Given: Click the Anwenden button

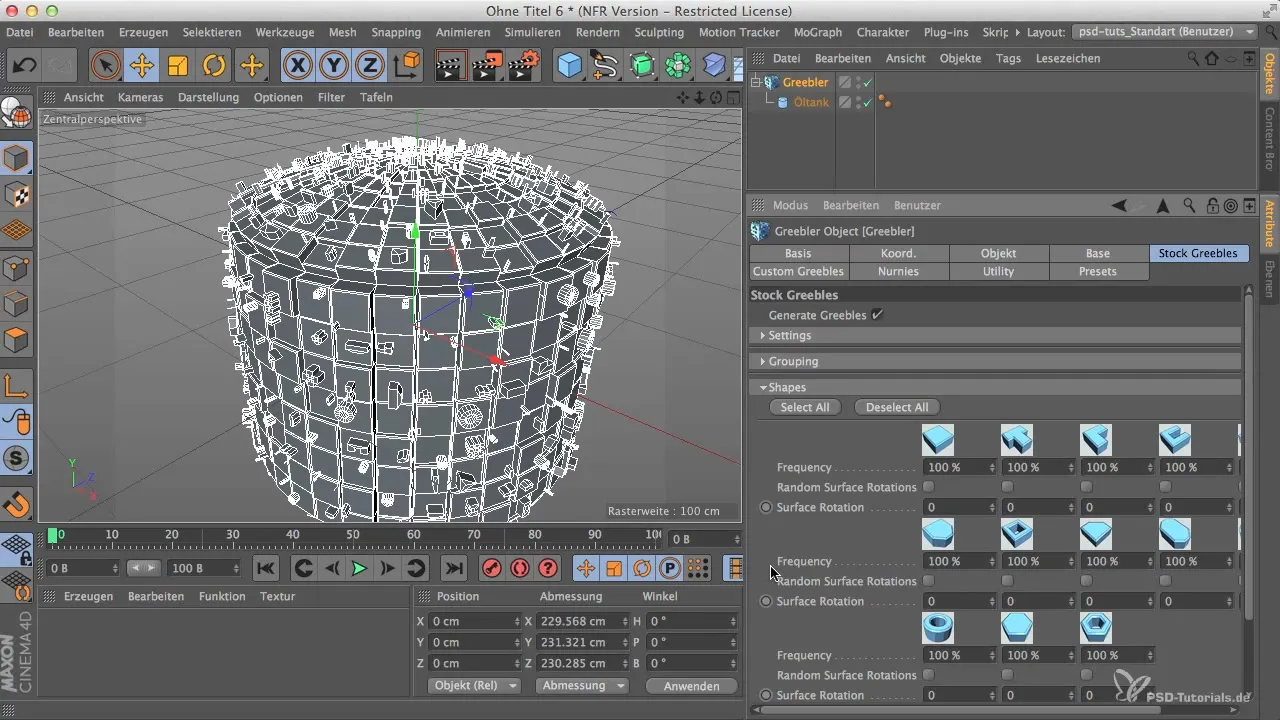Looking at the screenshot, I should [691, 685].
